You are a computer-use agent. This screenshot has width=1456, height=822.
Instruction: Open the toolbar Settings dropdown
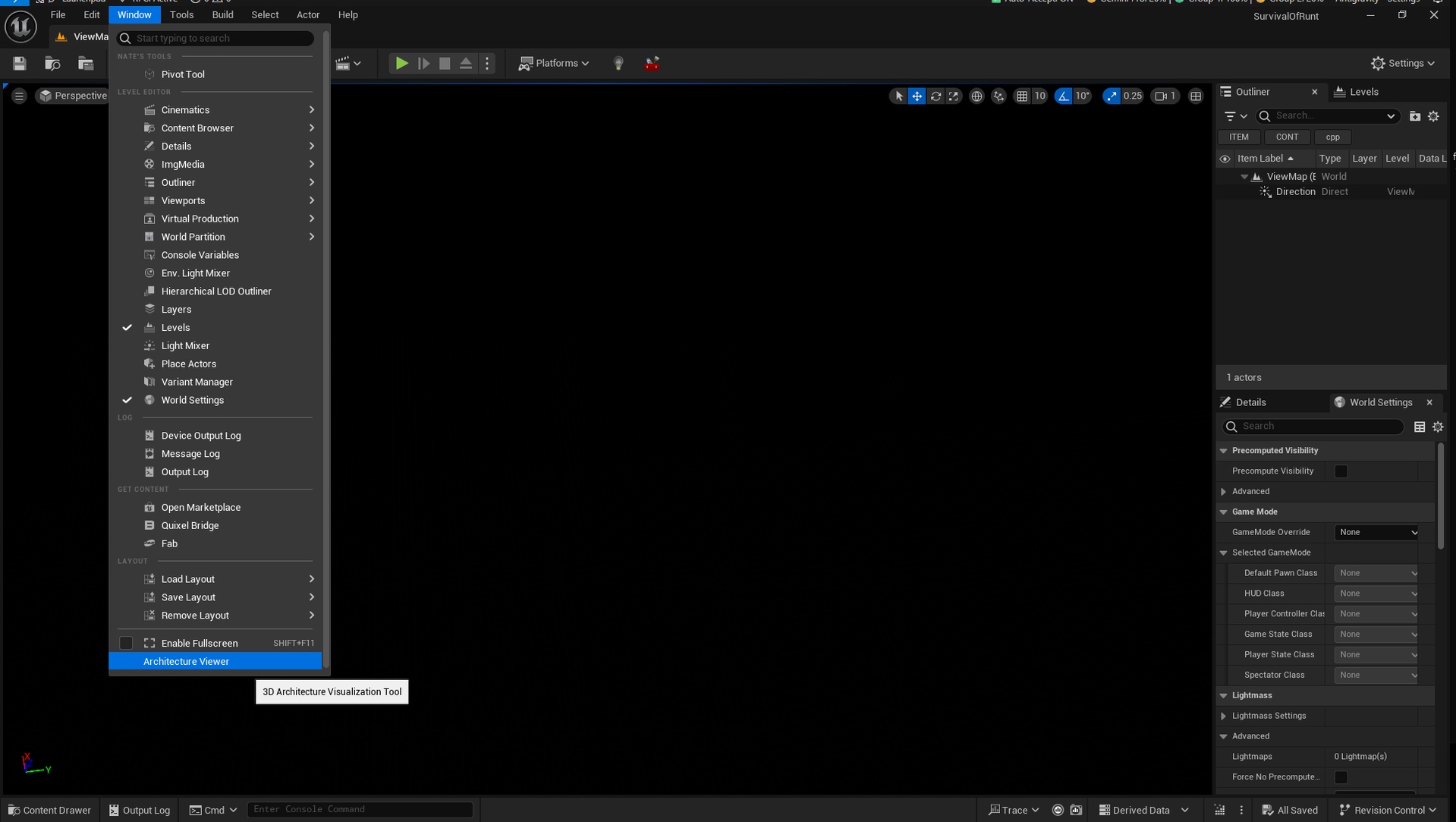click(x=1404, y=64)
